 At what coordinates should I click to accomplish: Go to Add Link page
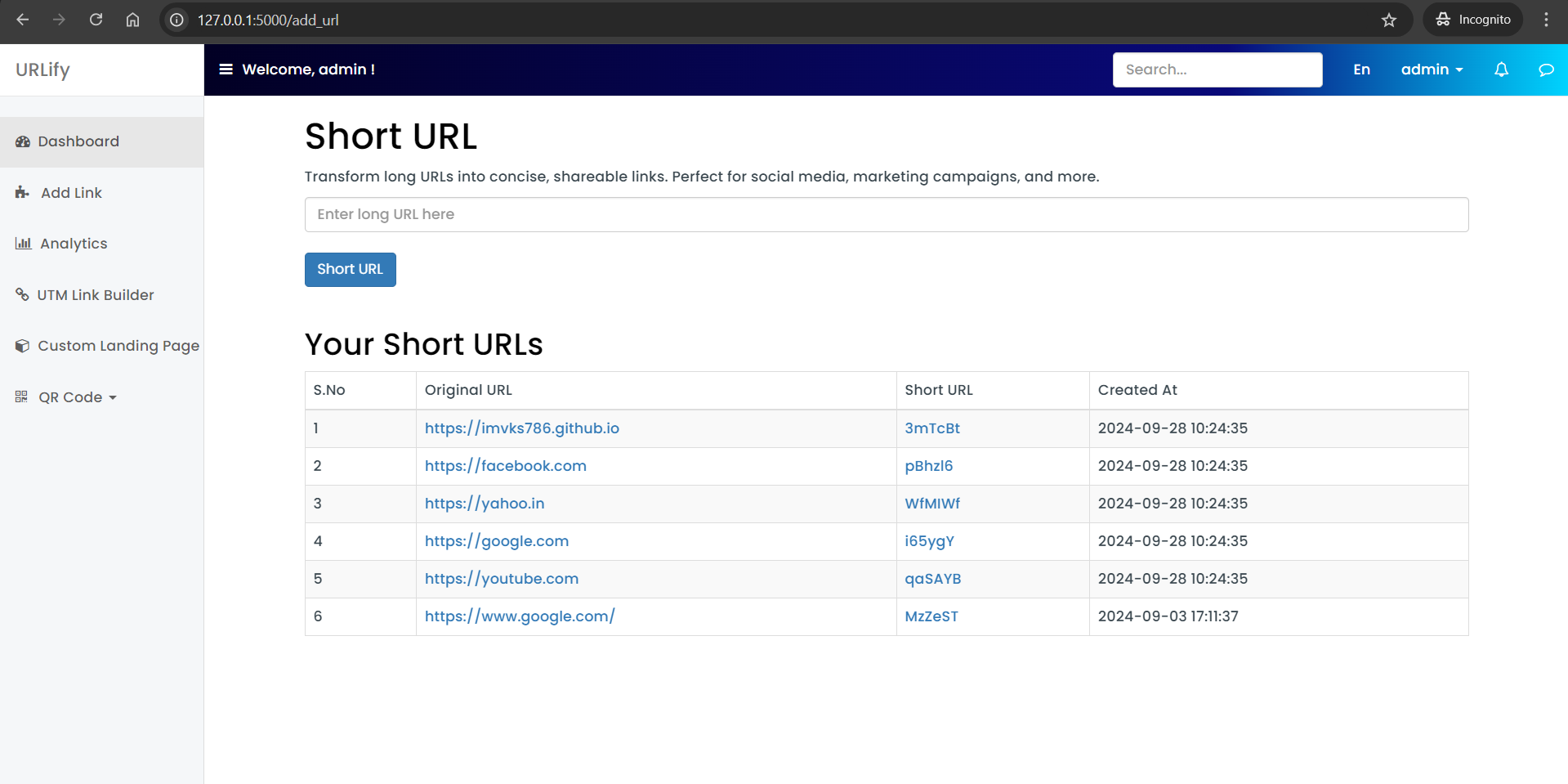coord(101,193)
